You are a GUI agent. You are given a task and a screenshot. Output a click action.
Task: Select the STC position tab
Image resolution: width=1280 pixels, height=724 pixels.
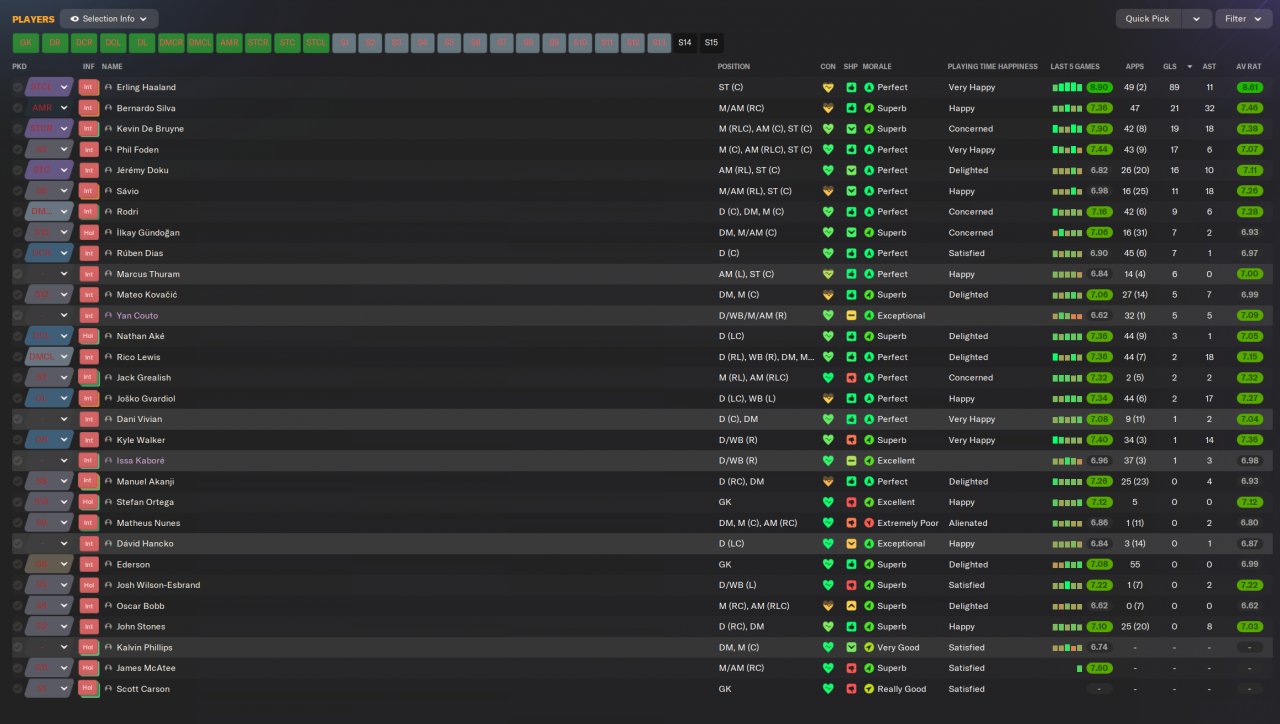click(287, 43)
